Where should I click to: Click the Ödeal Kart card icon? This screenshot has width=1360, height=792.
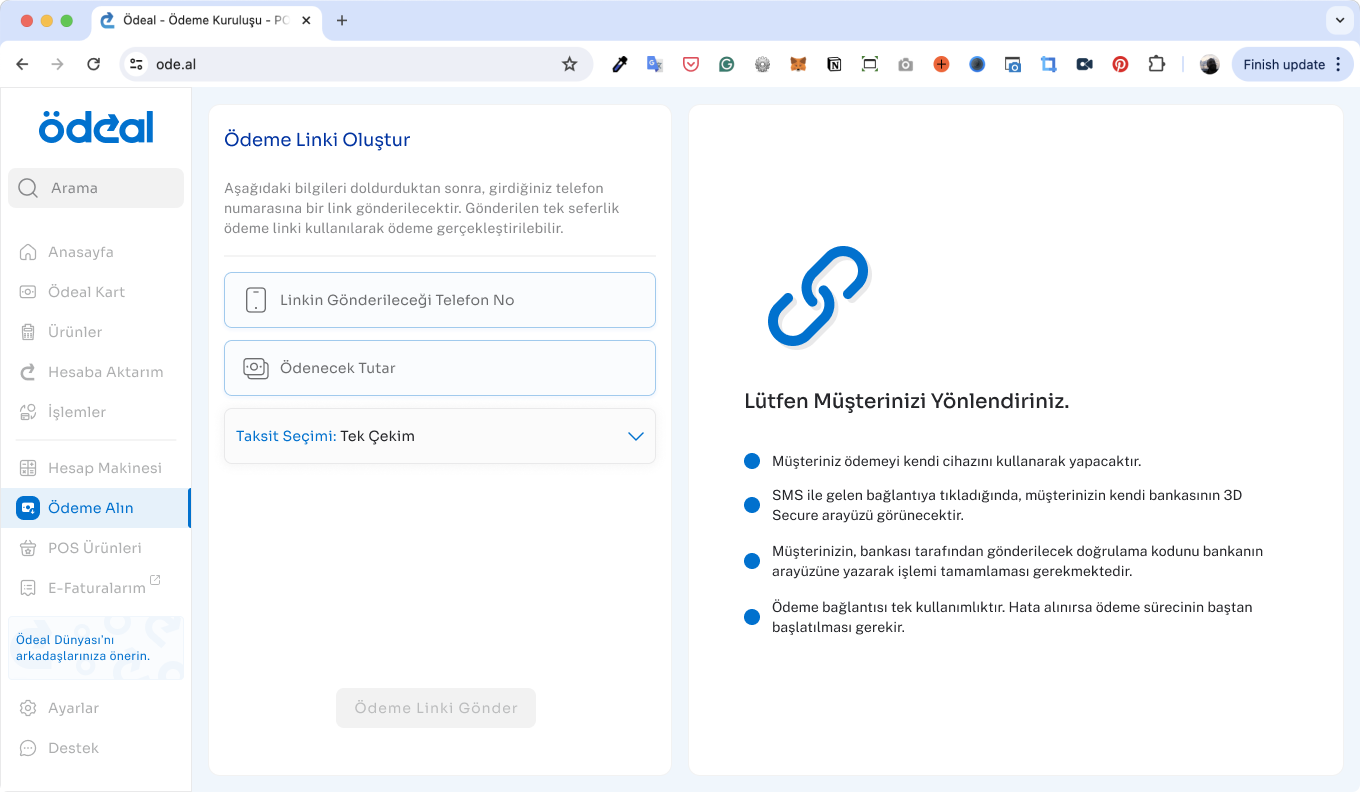pos(28,292)
